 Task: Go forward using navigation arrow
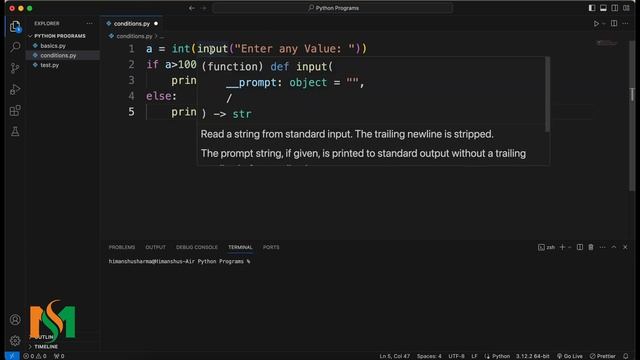coord(204,8)
